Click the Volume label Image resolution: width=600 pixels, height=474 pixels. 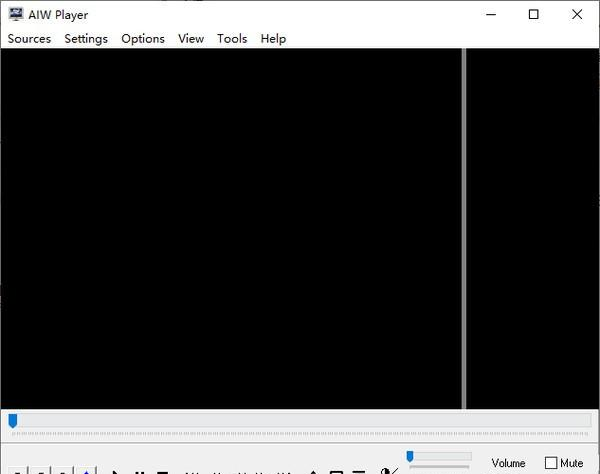[x=508, y=463]
